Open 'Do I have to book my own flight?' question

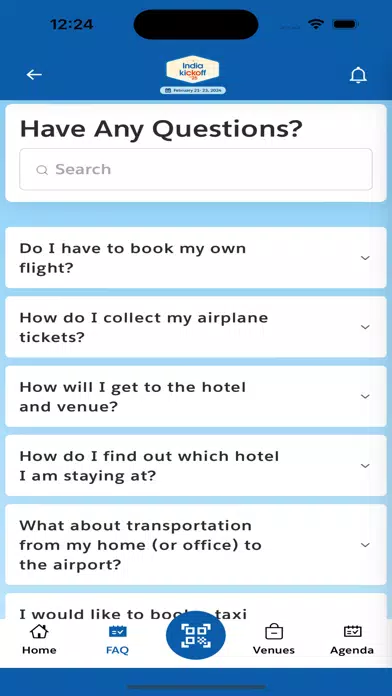click(x=196, y=258)
